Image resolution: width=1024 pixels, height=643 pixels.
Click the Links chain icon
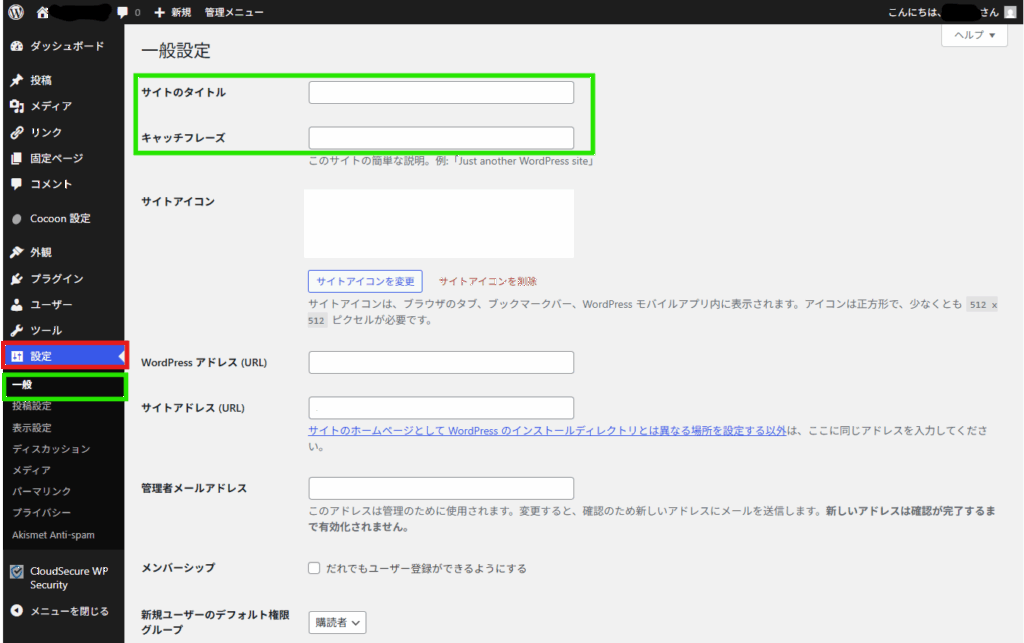coord(17,133)
